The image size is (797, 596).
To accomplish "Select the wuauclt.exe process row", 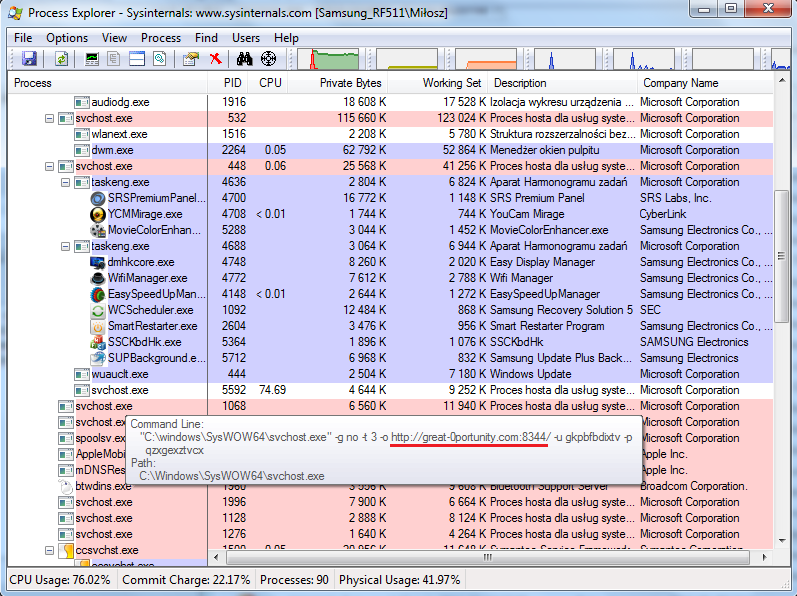I will pos(390,374).
